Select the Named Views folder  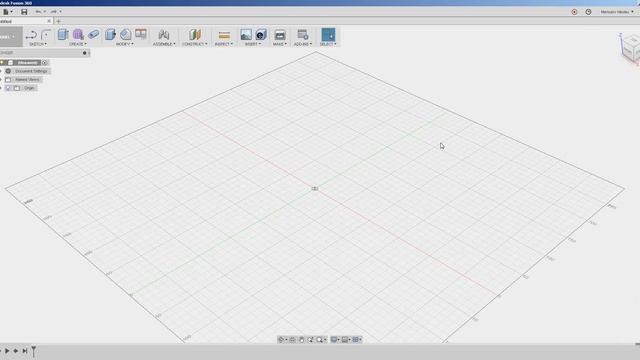27,80
